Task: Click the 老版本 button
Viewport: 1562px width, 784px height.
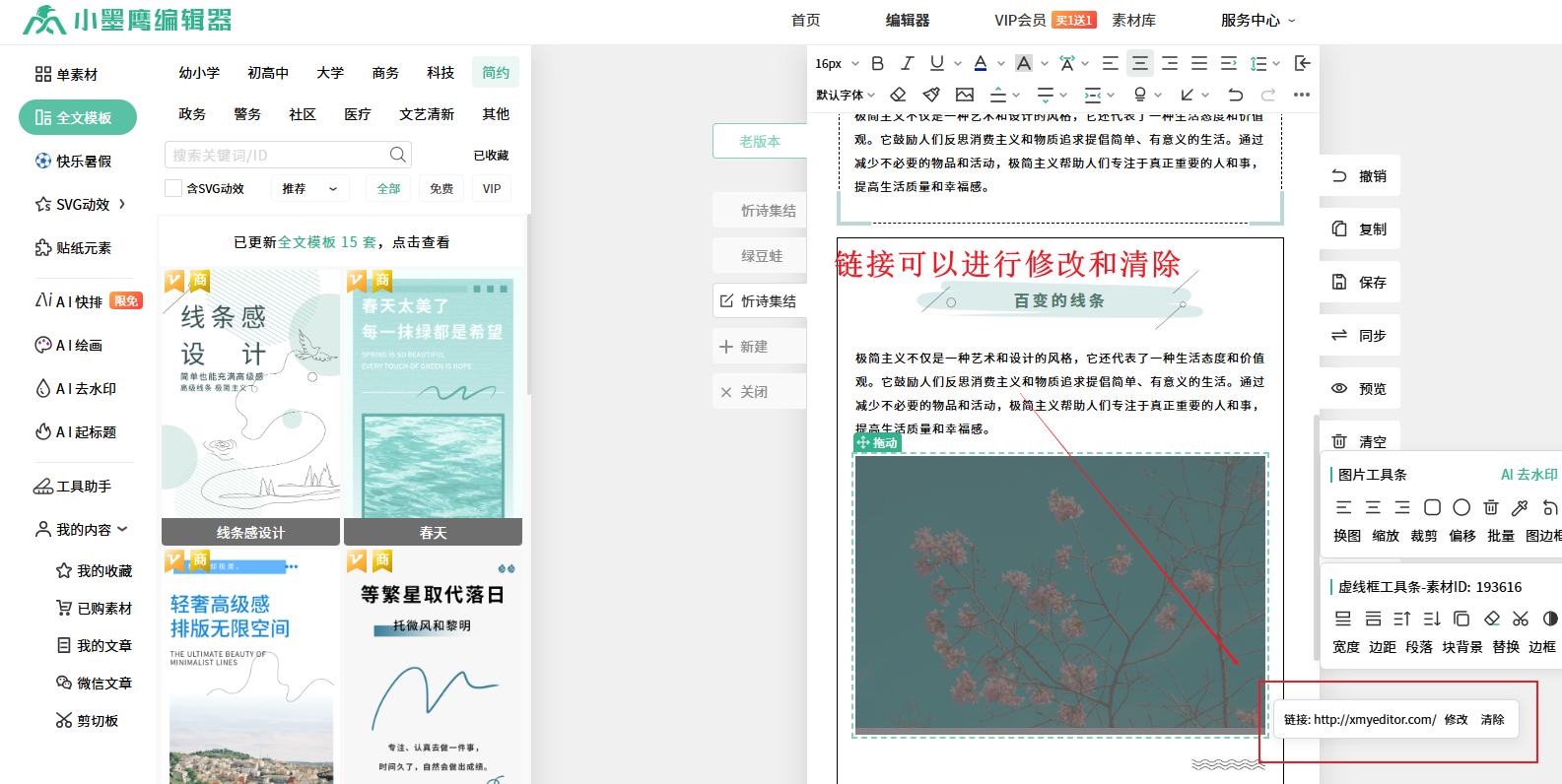Action: click(x=760, y=141)
